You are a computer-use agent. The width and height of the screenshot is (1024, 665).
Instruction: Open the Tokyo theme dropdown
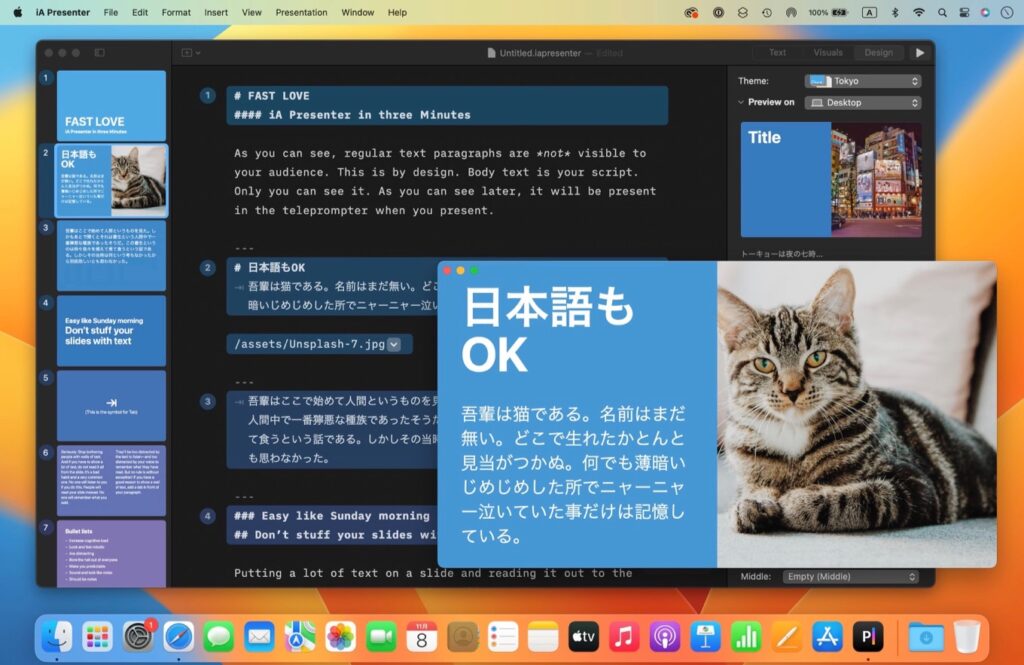(x=862, y=80)
